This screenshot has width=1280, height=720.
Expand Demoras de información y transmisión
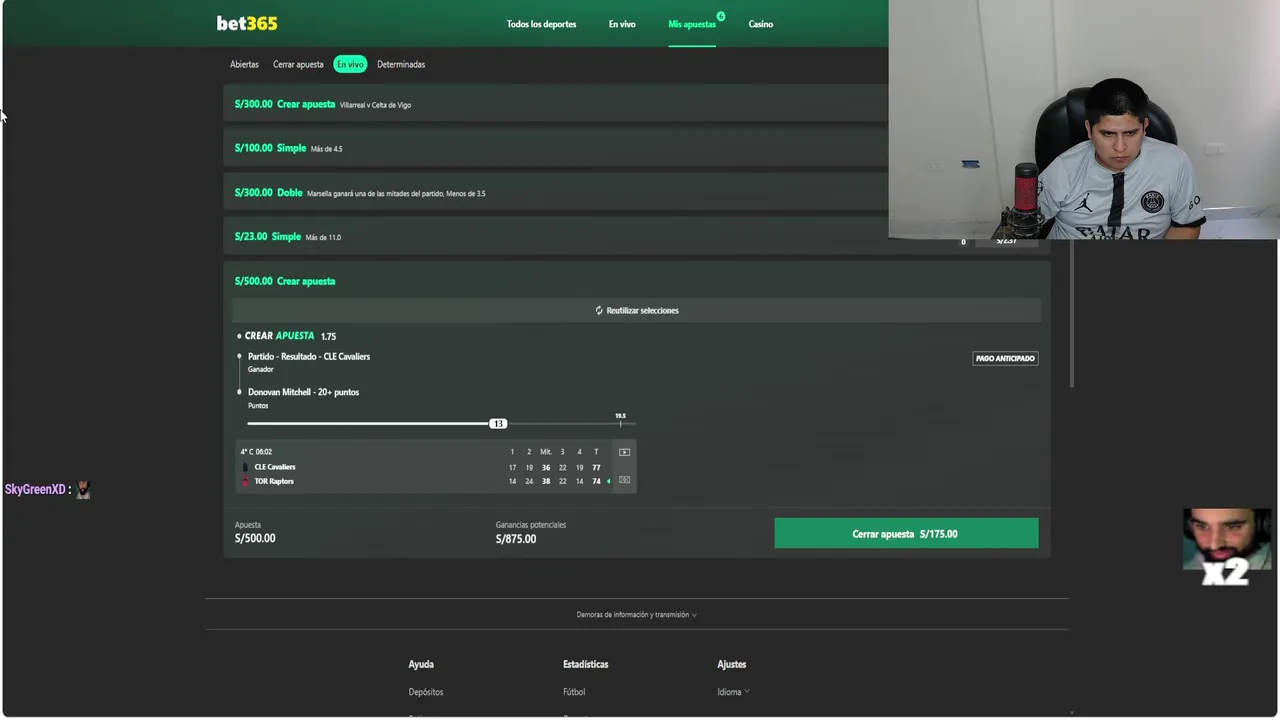636,615
